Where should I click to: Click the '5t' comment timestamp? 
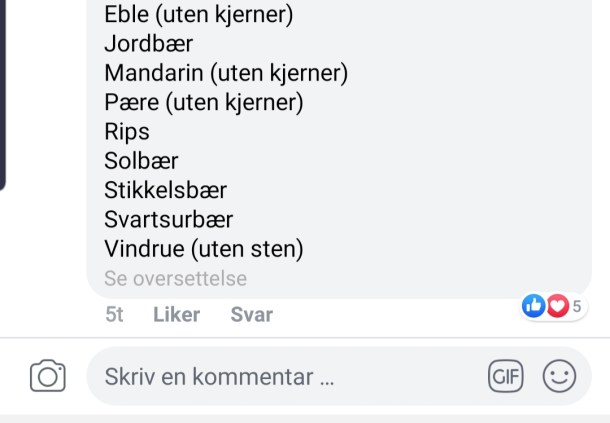click(114, 314)
